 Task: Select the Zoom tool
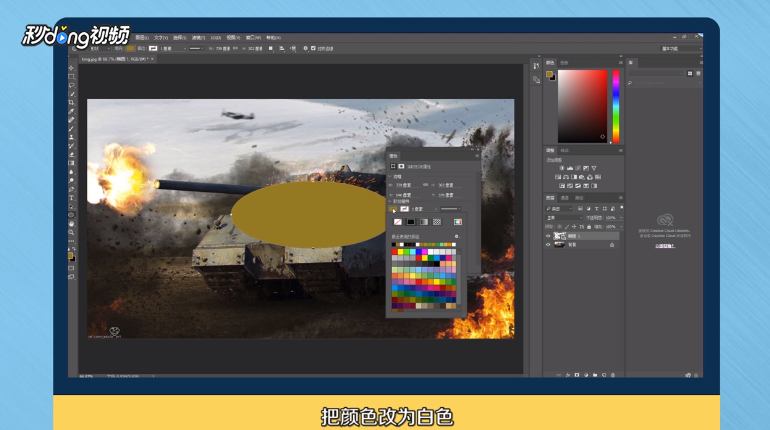click(x=72, y=232)
